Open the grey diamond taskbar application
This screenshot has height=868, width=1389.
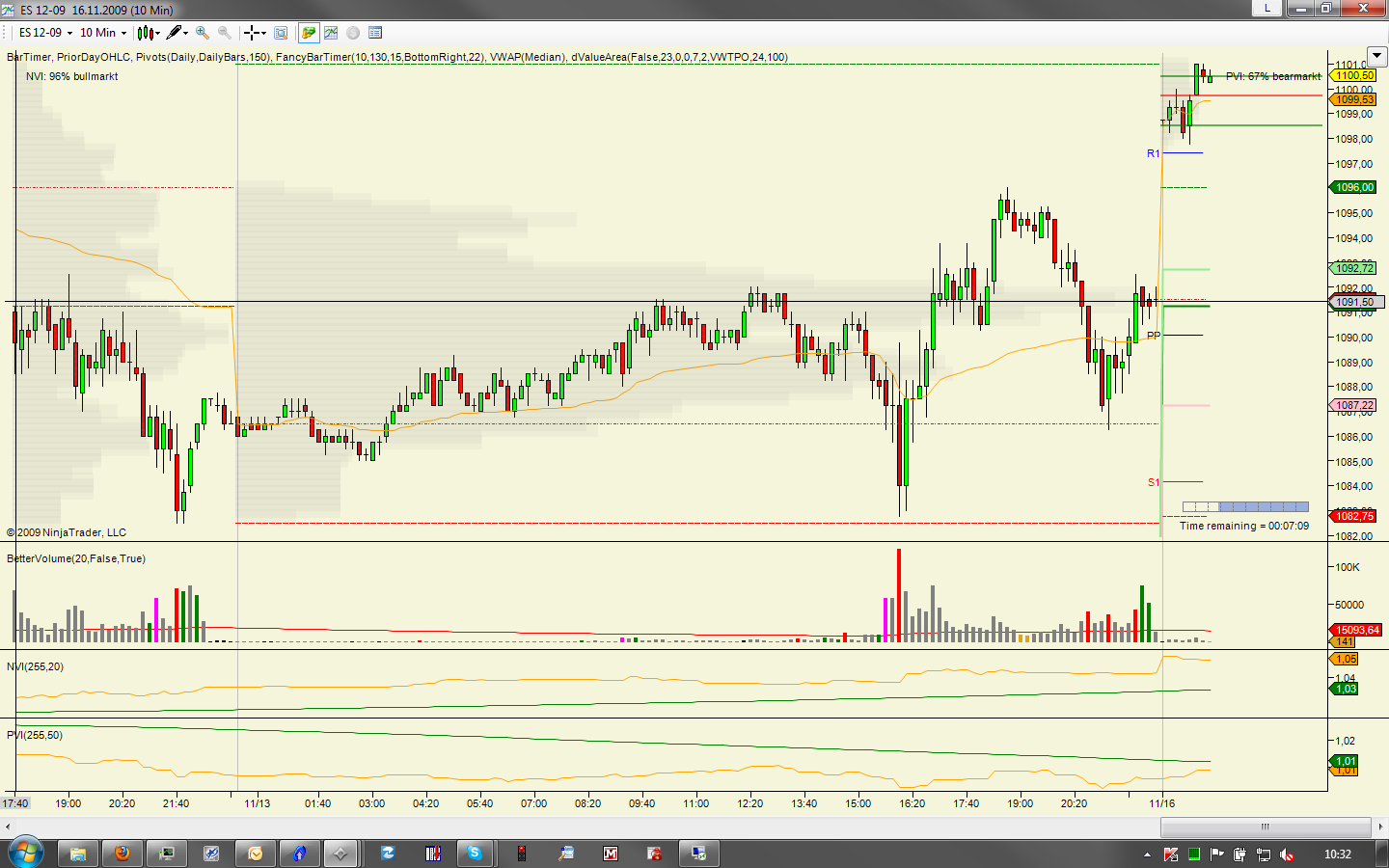click(340, 854)
